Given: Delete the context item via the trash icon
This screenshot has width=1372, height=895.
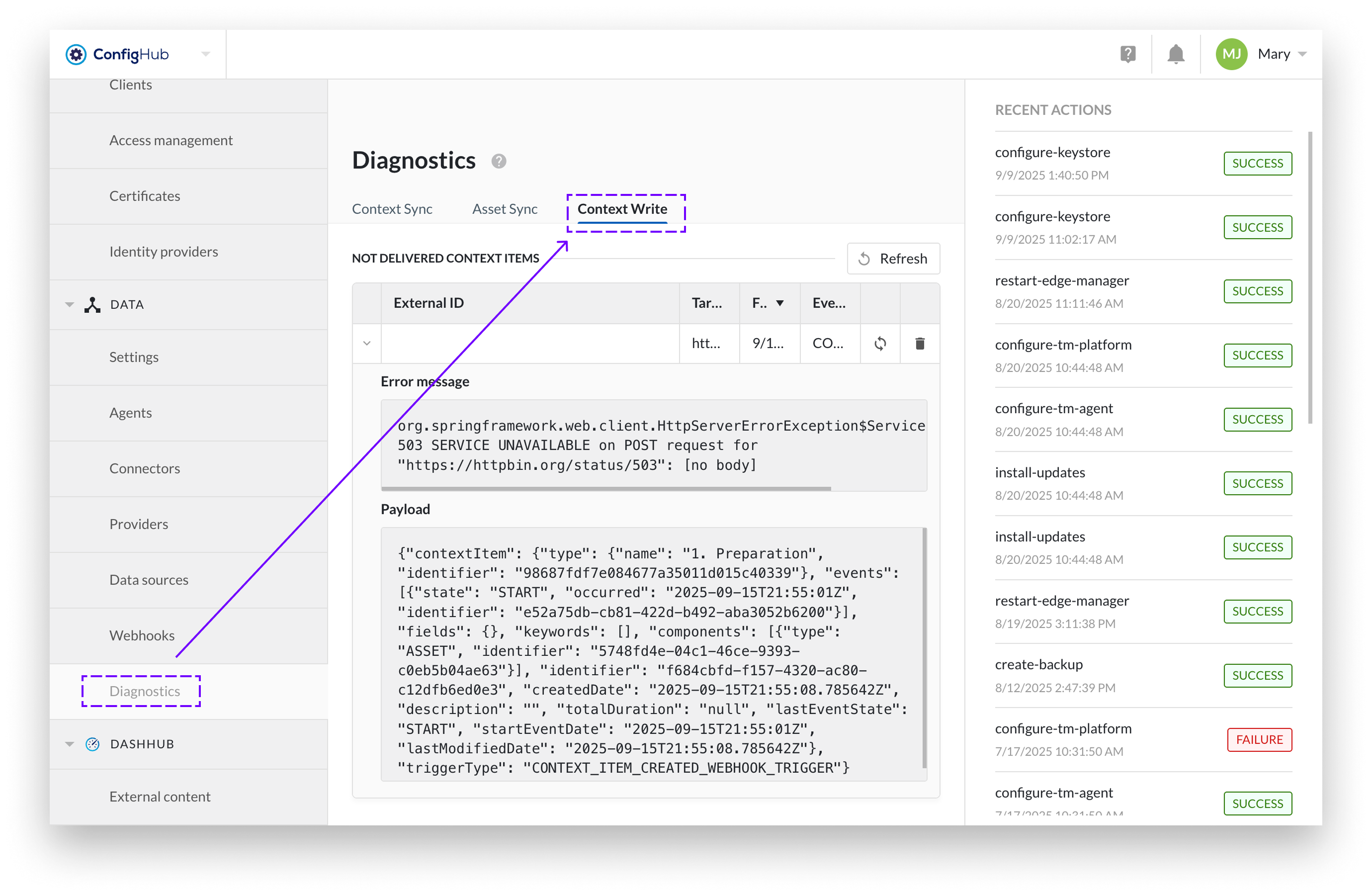Looking at the screenshot, I should [919, 343].
